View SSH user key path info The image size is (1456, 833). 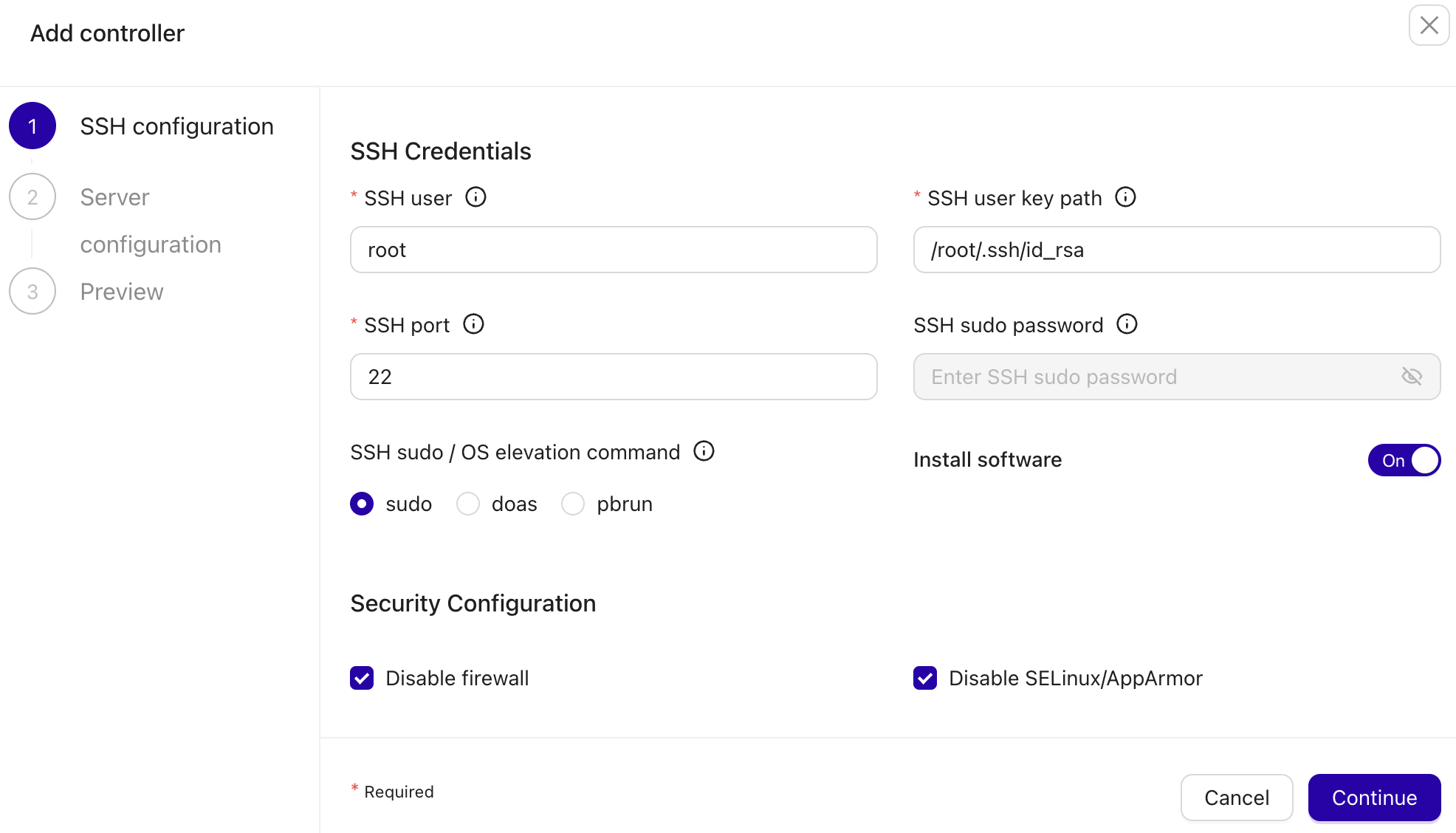1124,196
